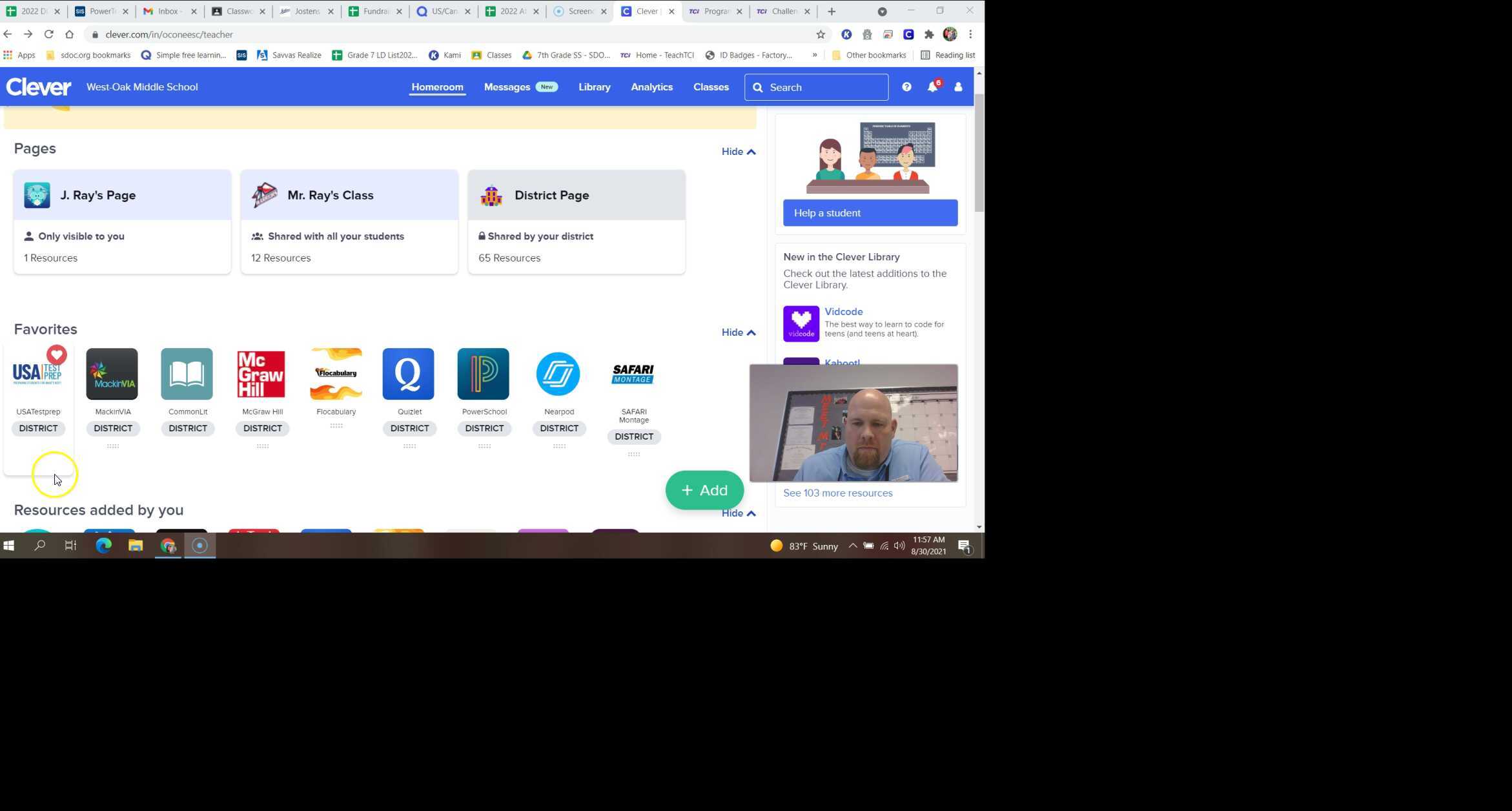Screen dimensions: 1512x811
Task: Launch the MackinVIA app
Action: pyautogui.click(x=112, y=374)
